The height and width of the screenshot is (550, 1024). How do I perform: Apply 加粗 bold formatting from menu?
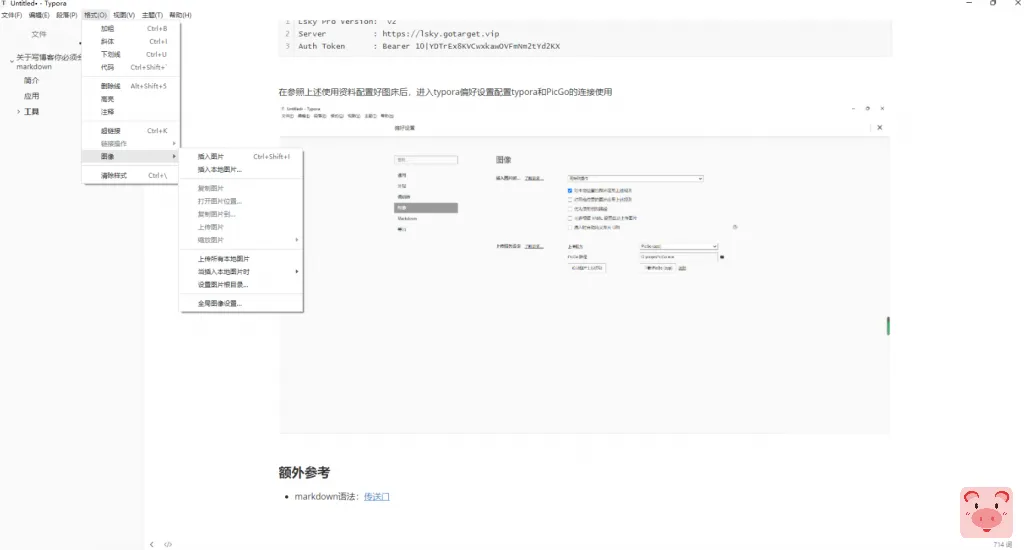pos(131,29)
